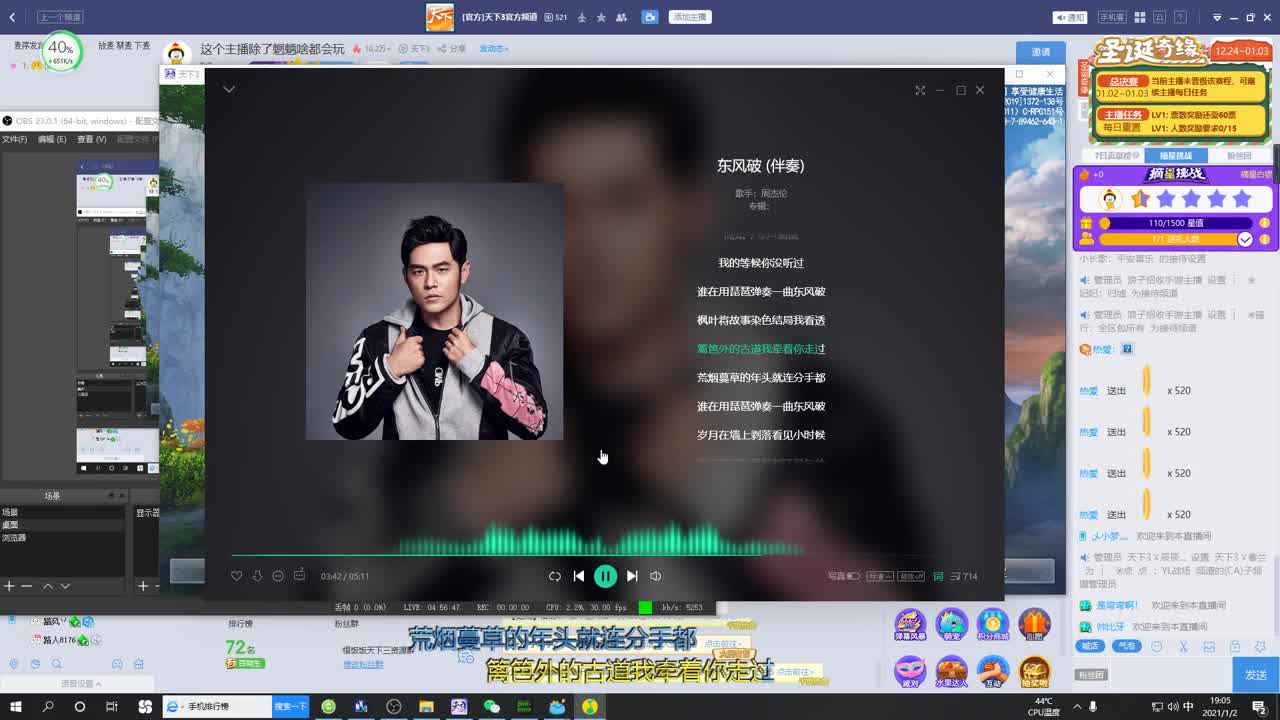
Task: Add a new scene in OBS
Action: coord(9,586)
